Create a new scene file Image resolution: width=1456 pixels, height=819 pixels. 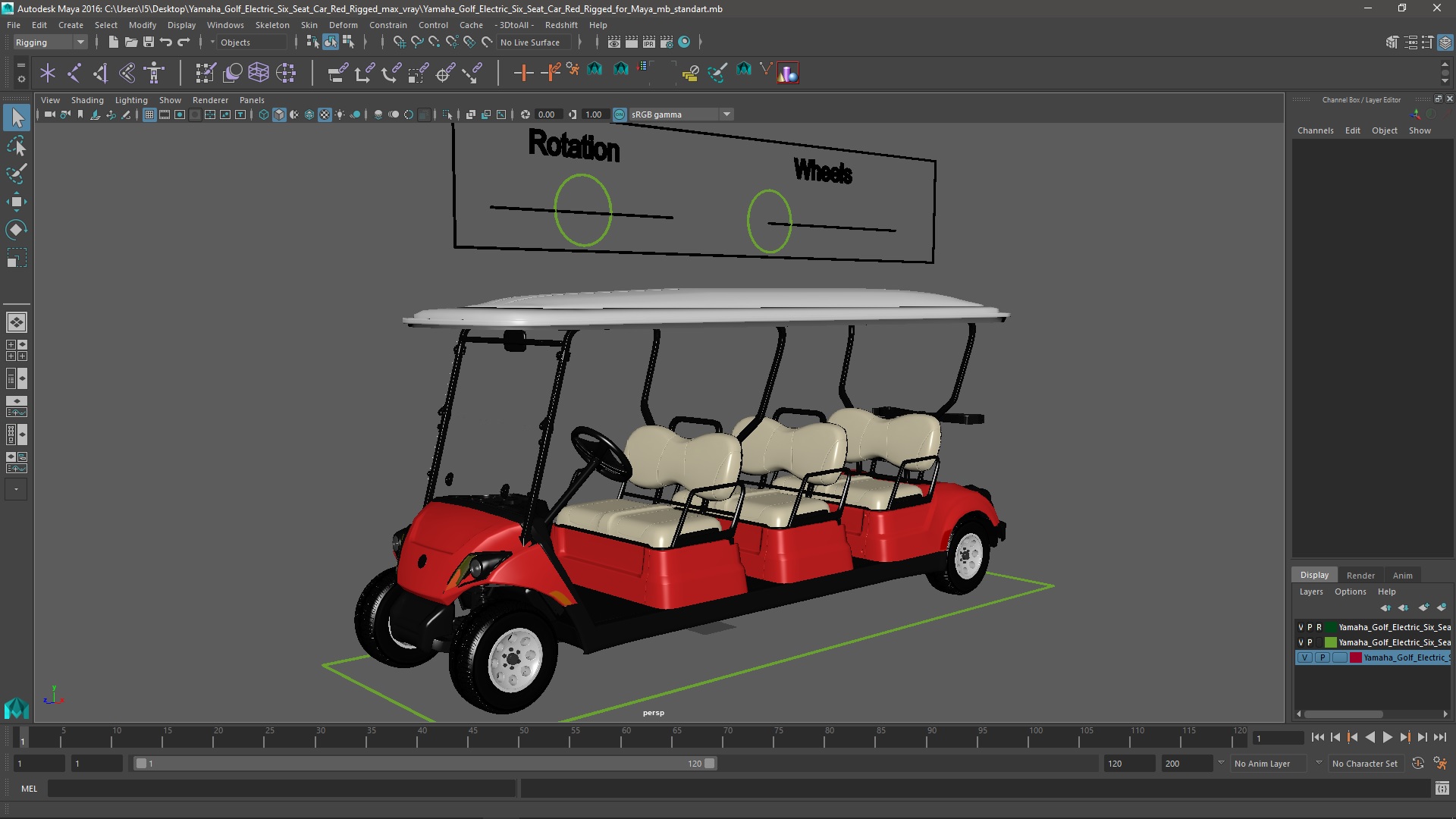point(113,42)
